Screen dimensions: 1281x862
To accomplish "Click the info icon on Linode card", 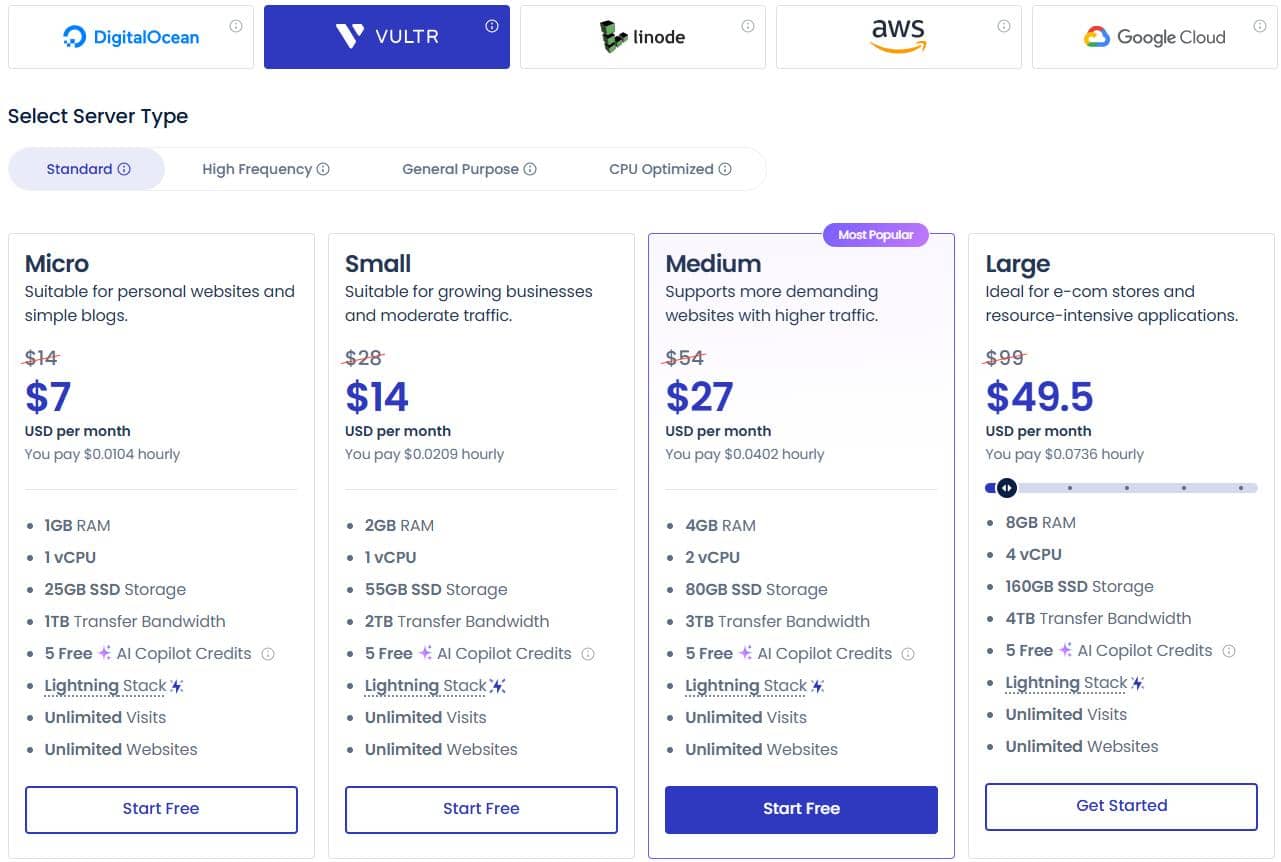I will 748,27.
